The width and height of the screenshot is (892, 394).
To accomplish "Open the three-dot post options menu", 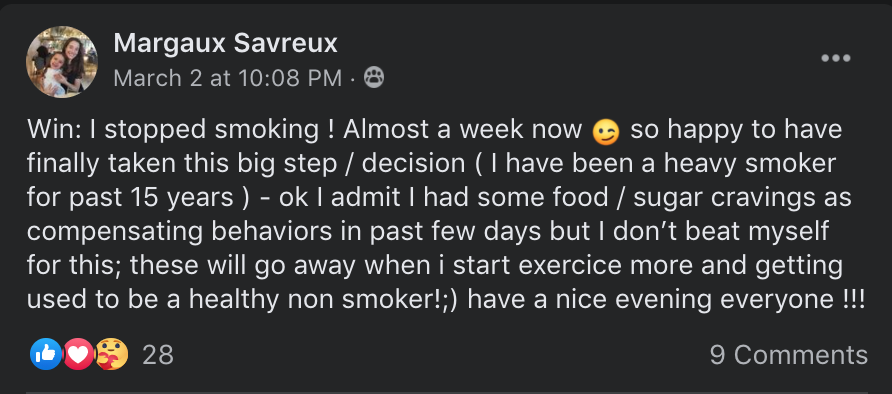I will tap(836, 58).
